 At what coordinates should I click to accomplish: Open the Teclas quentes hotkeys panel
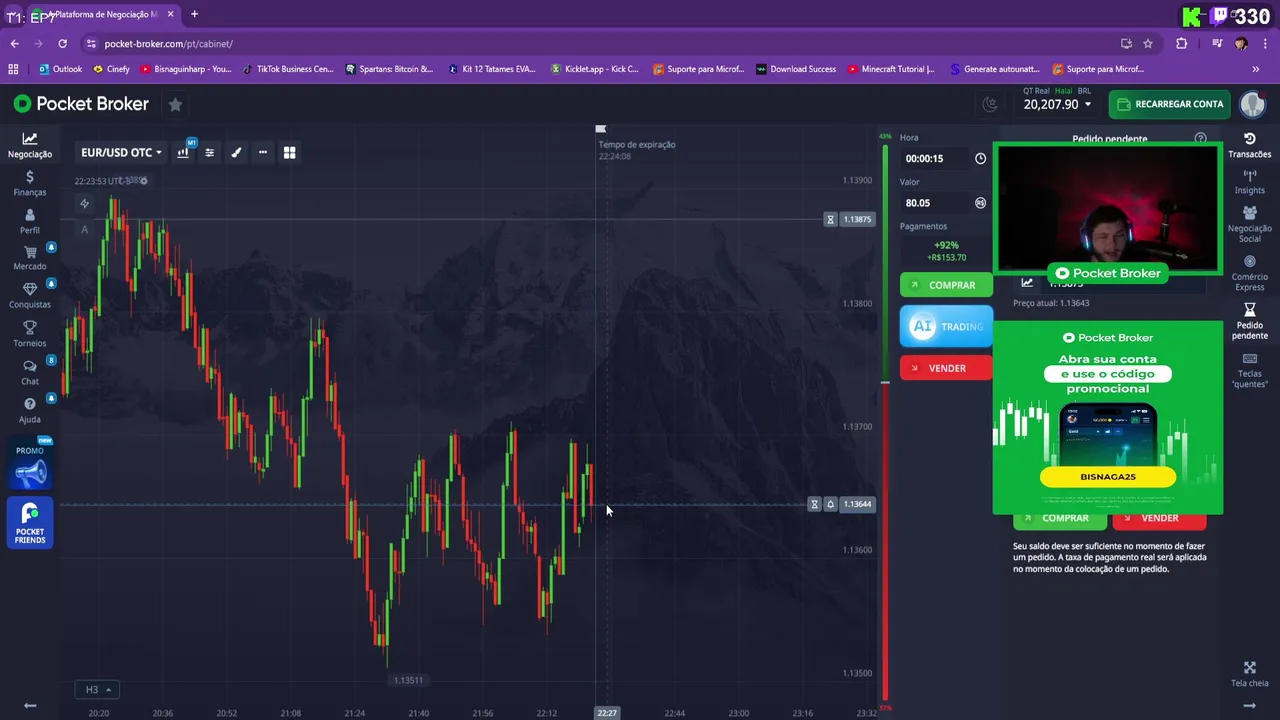click(x=1249, y=371)
